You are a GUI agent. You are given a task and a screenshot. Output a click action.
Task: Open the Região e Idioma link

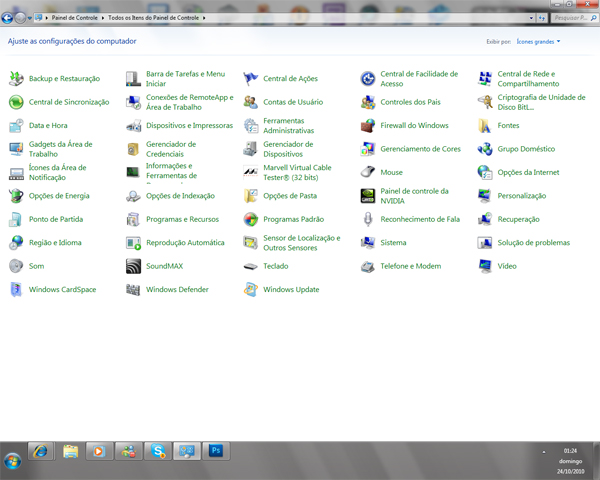(x=55, y=243)
